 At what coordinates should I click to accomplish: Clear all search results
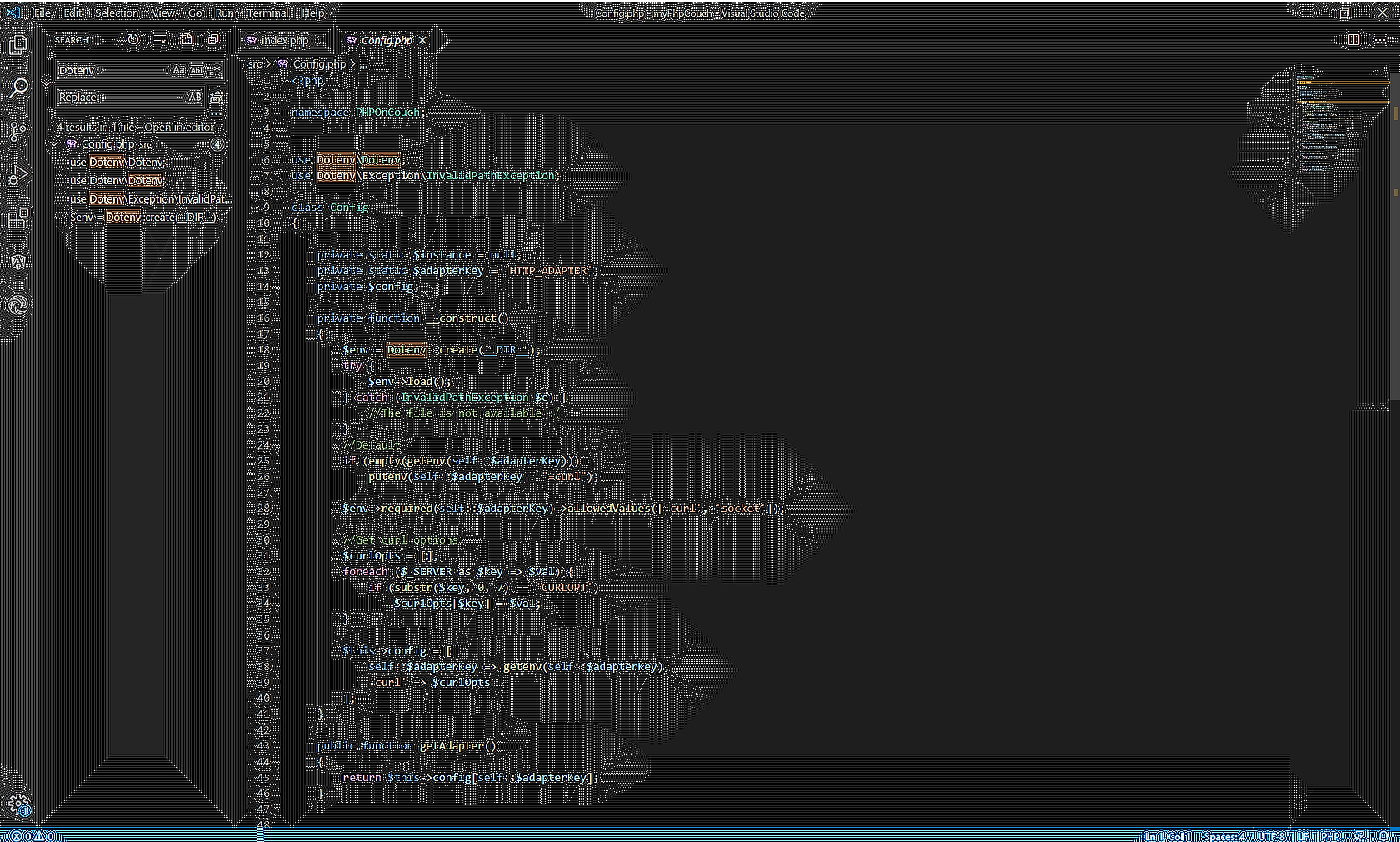tap(159, 39)
